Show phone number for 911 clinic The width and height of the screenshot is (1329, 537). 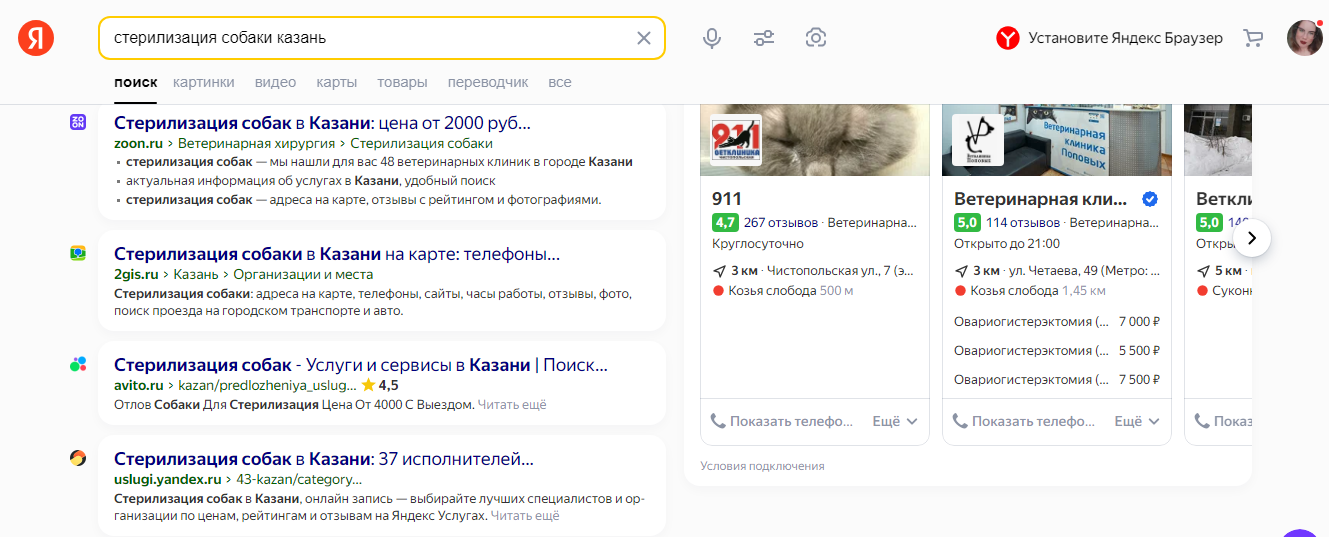point(782,421)
